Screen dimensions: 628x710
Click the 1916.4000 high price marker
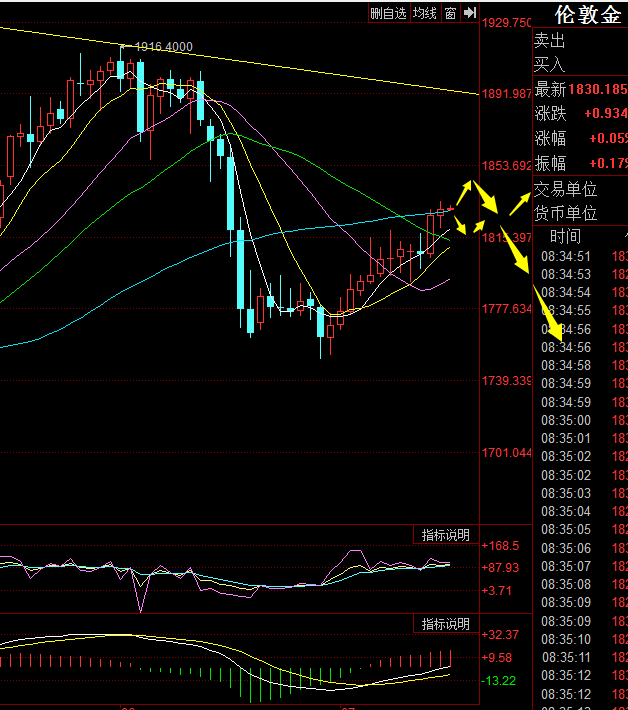pos(163,47)
